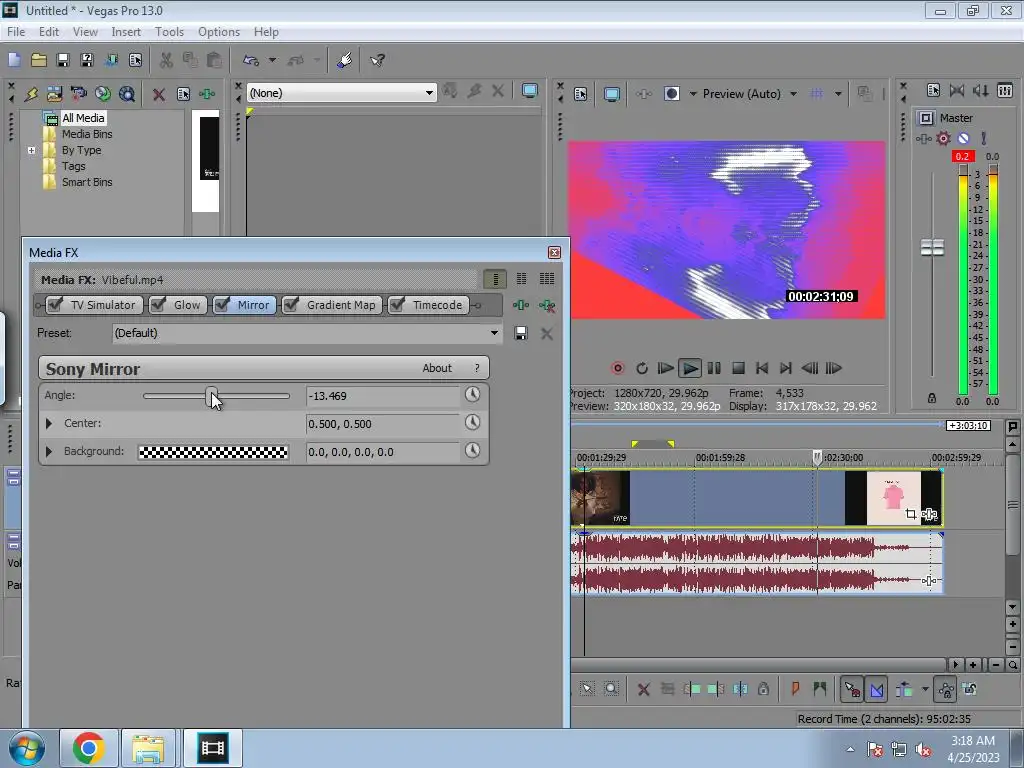Select the Media Bins tree item
This screenshot has height=768, width=1024.
click(87, 134)
